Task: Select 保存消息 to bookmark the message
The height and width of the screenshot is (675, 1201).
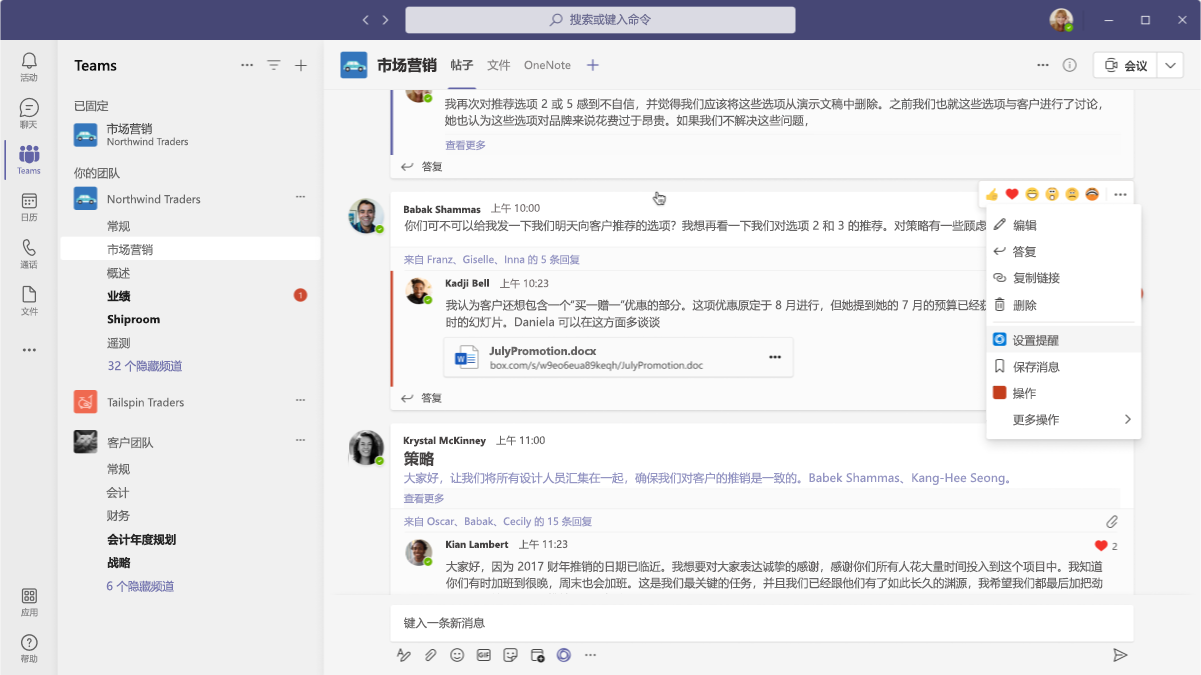Action: pos(1035,367)
